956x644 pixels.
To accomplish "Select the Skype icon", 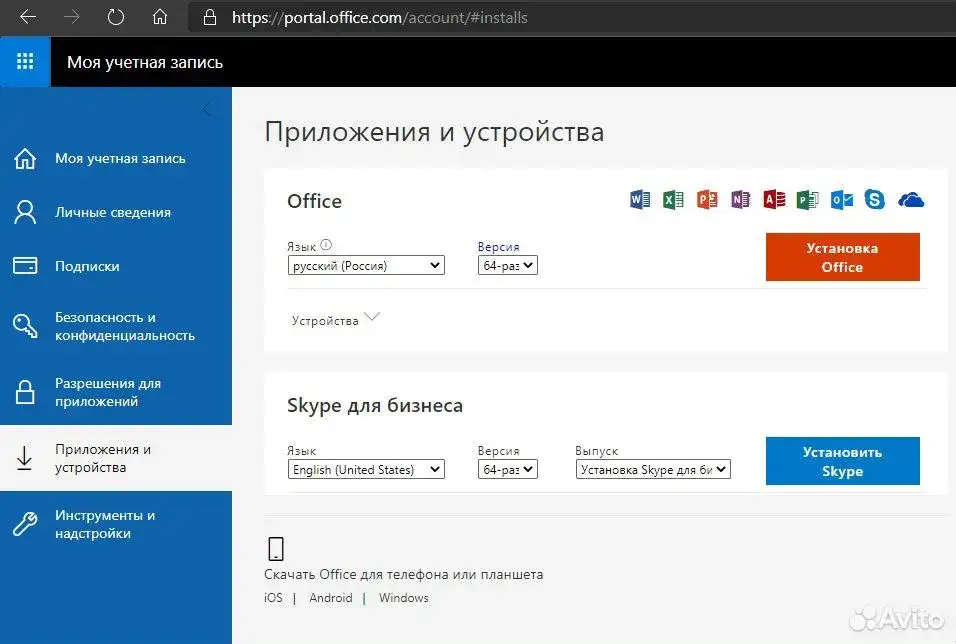I will coord(874,199).
